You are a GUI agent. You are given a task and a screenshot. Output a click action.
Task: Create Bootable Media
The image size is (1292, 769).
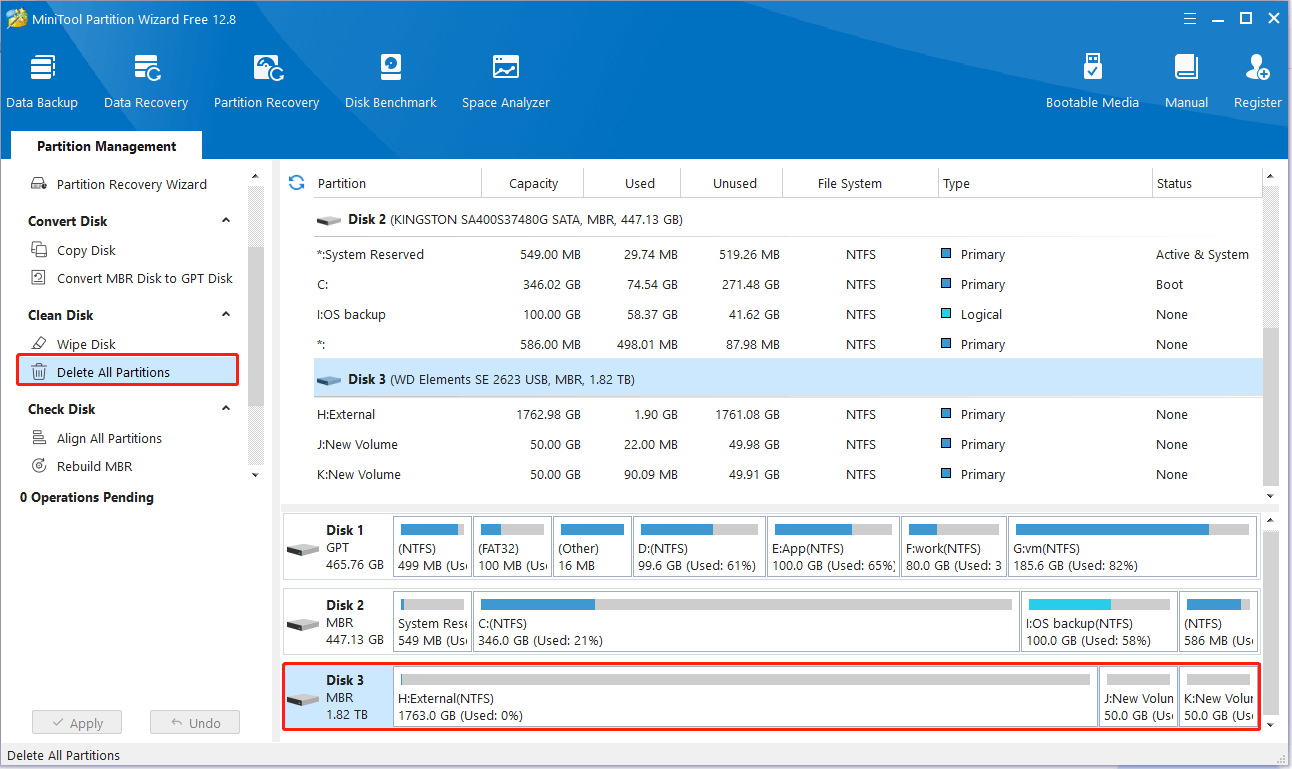pyautogui.click(x=1092, y=81)
